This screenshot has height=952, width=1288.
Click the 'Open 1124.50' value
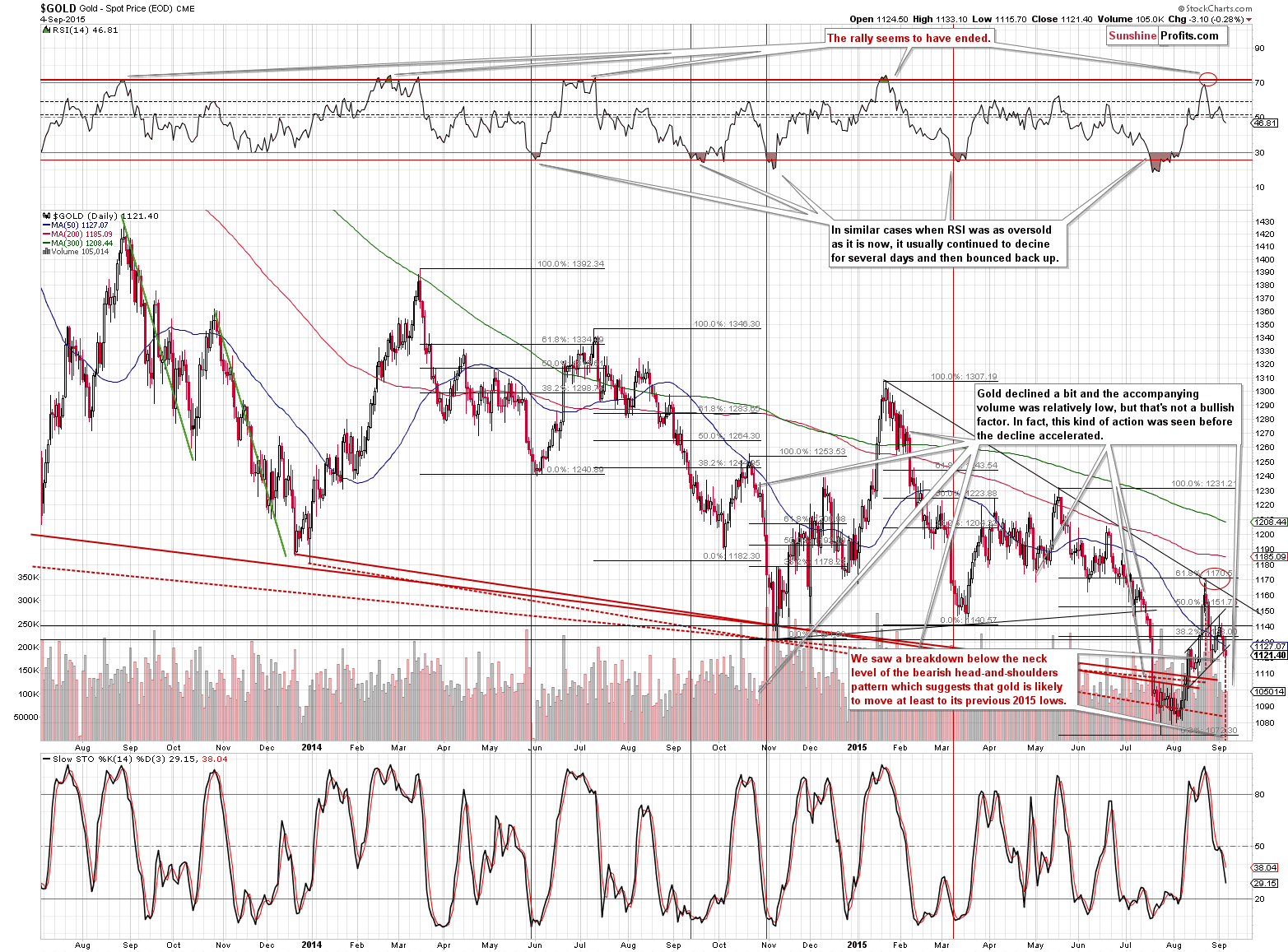coord(877,19)
